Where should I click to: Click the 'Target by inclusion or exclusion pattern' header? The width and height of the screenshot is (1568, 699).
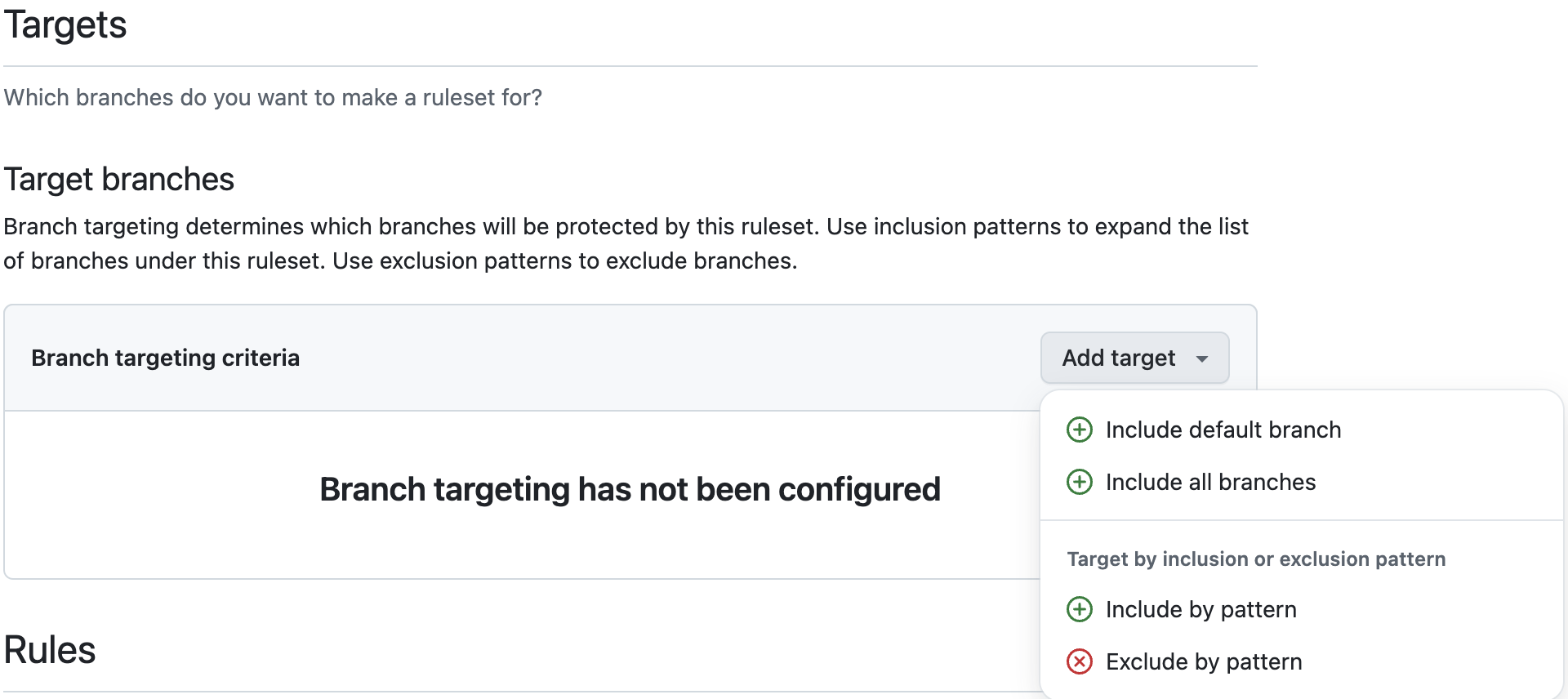[x=1256, y=559]
